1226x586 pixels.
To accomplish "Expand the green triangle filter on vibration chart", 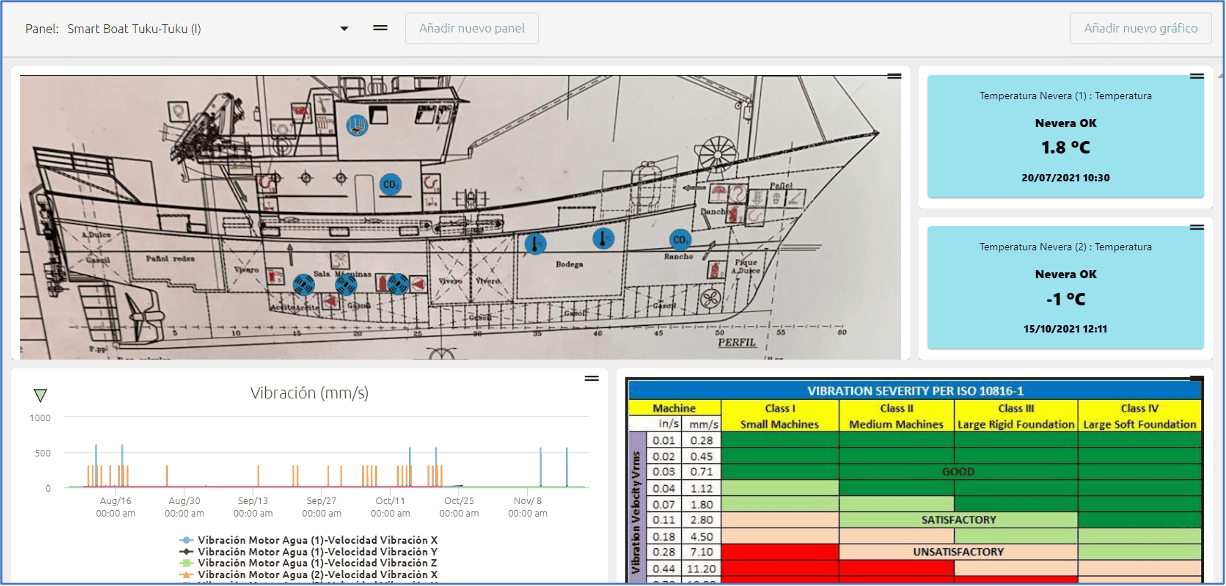I will coord(40,396).
